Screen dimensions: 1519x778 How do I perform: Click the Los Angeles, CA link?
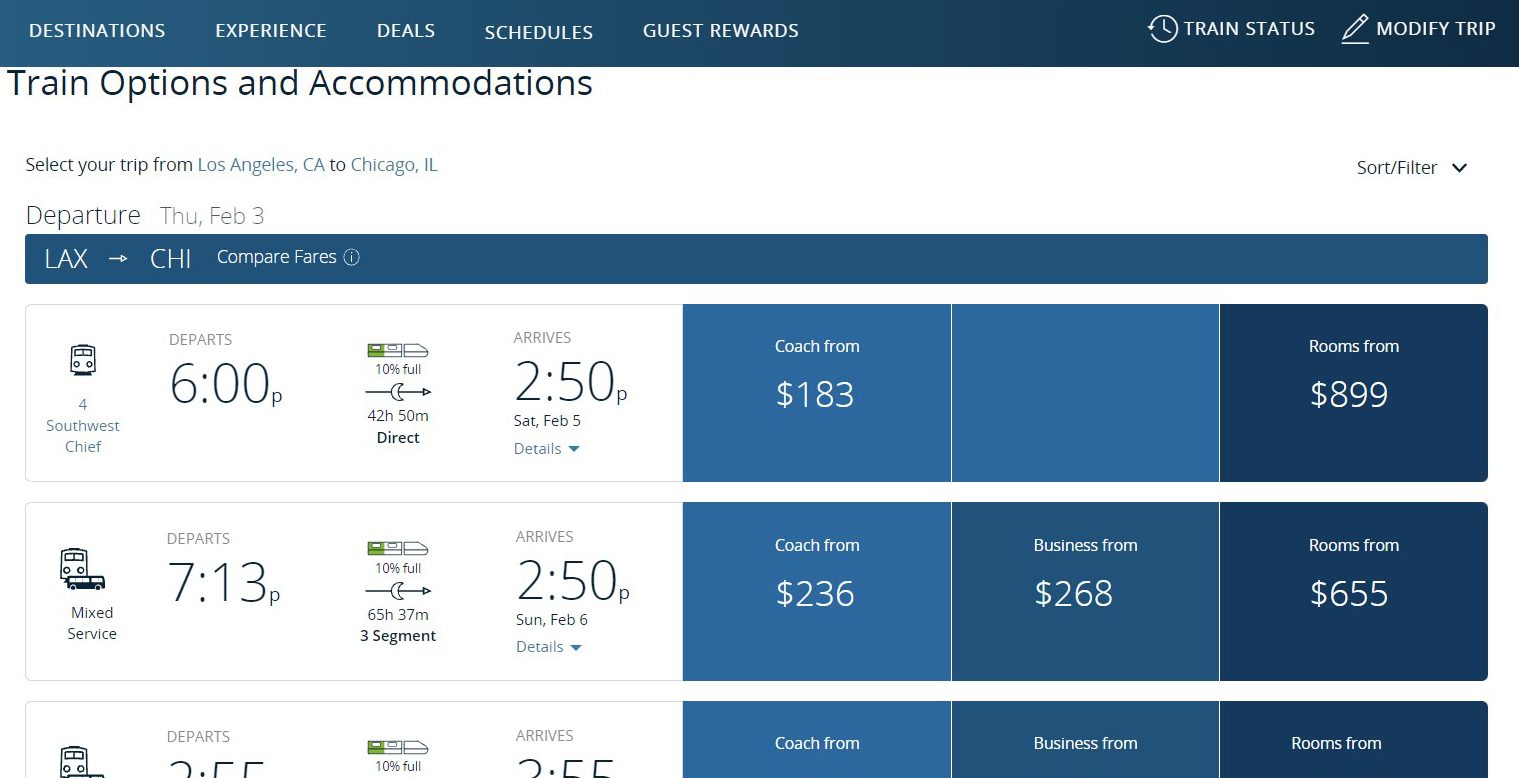[x=260, y=164]
